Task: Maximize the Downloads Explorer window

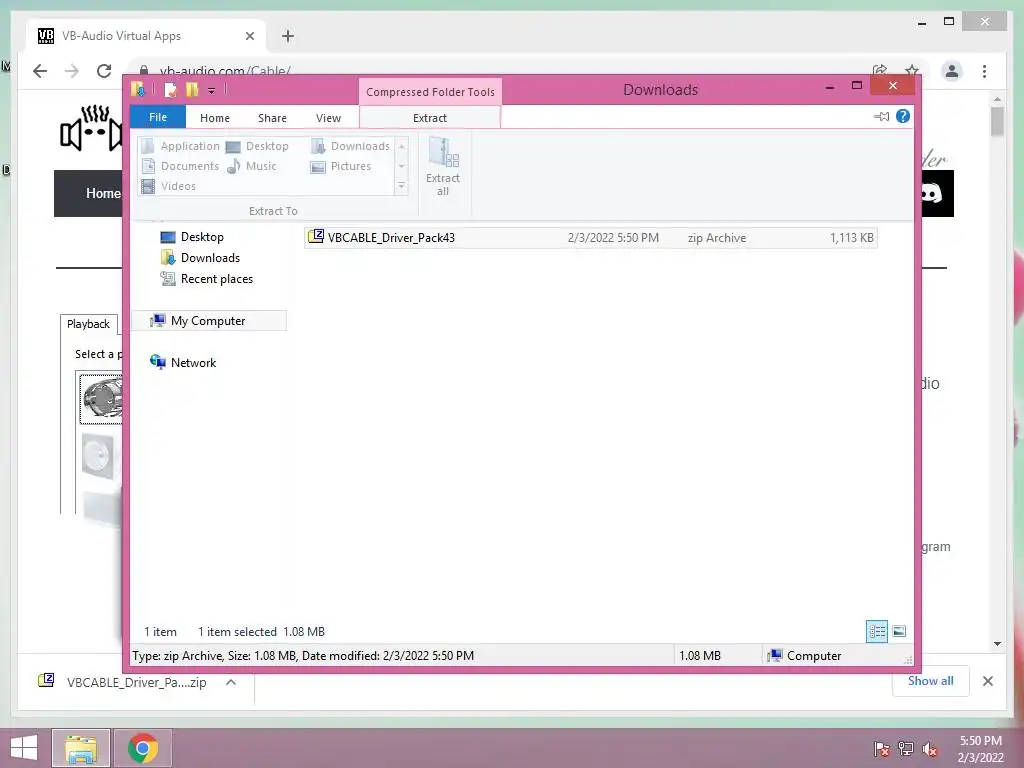Action: pos(857,86)
